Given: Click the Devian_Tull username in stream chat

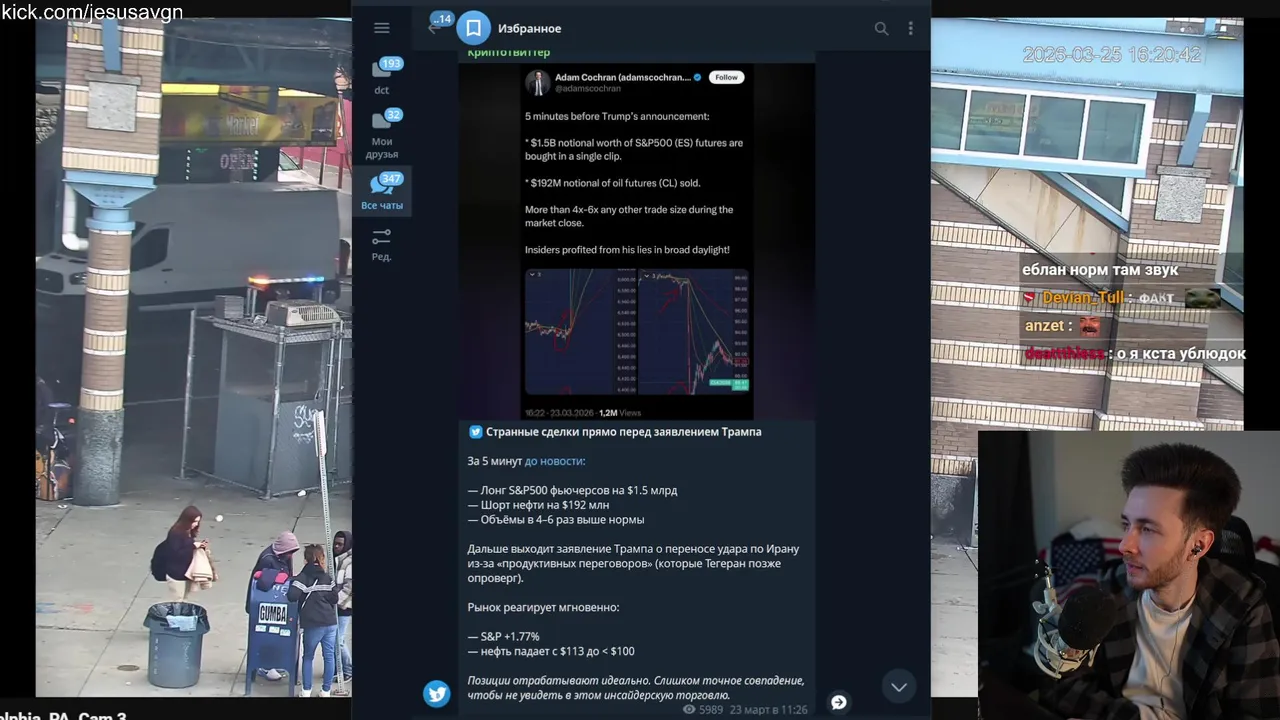Looking at the screenshot, I should point(1083,298).
